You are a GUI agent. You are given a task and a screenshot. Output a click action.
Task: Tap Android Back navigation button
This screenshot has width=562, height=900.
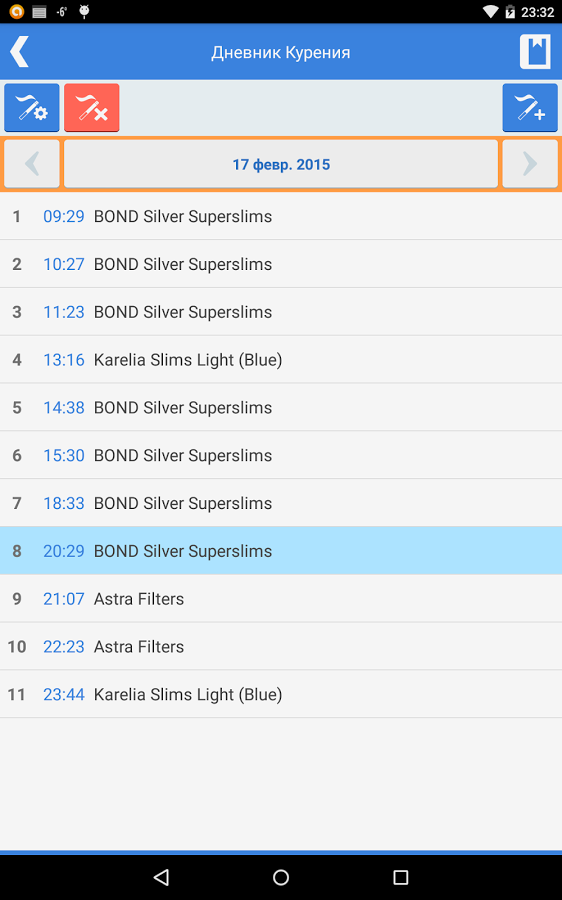pyautogui.click(x=161, y=877)
